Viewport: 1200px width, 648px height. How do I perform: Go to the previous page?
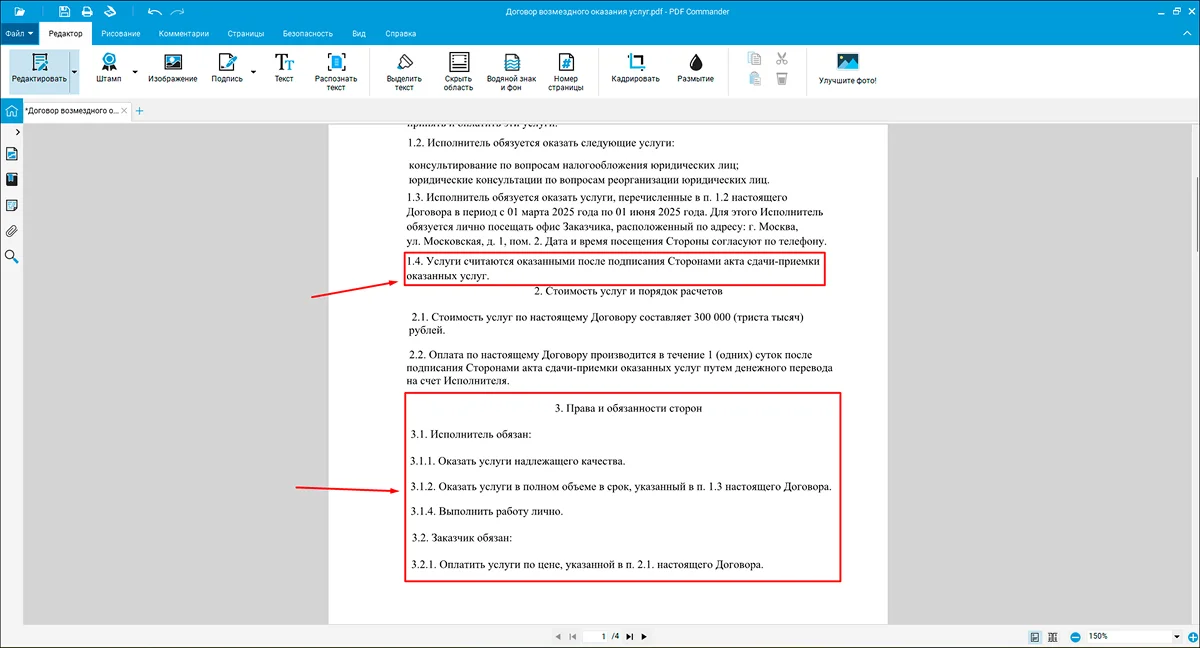point(557,636)
